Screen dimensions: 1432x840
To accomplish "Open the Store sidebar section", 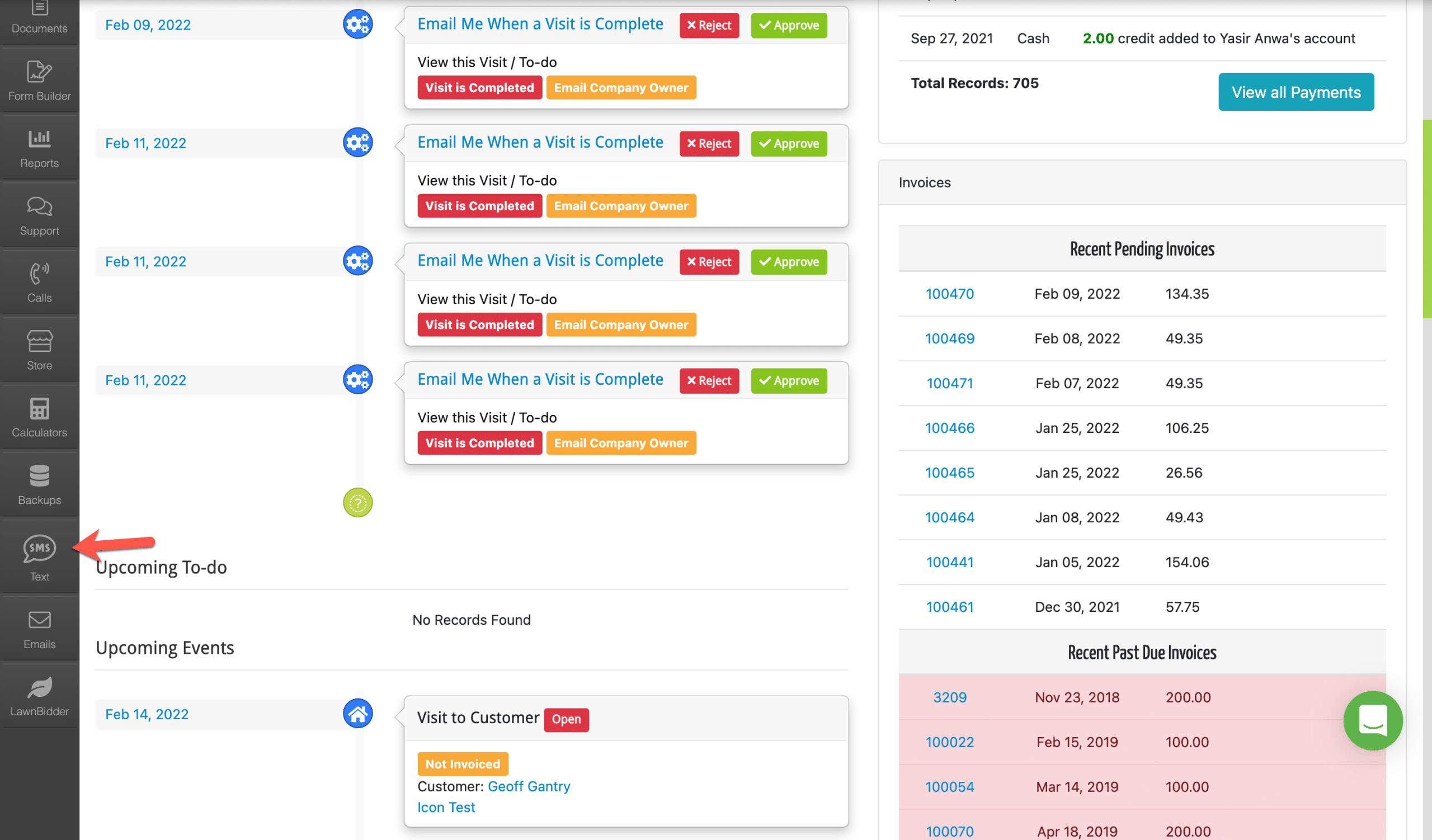I will pos(39,351).
